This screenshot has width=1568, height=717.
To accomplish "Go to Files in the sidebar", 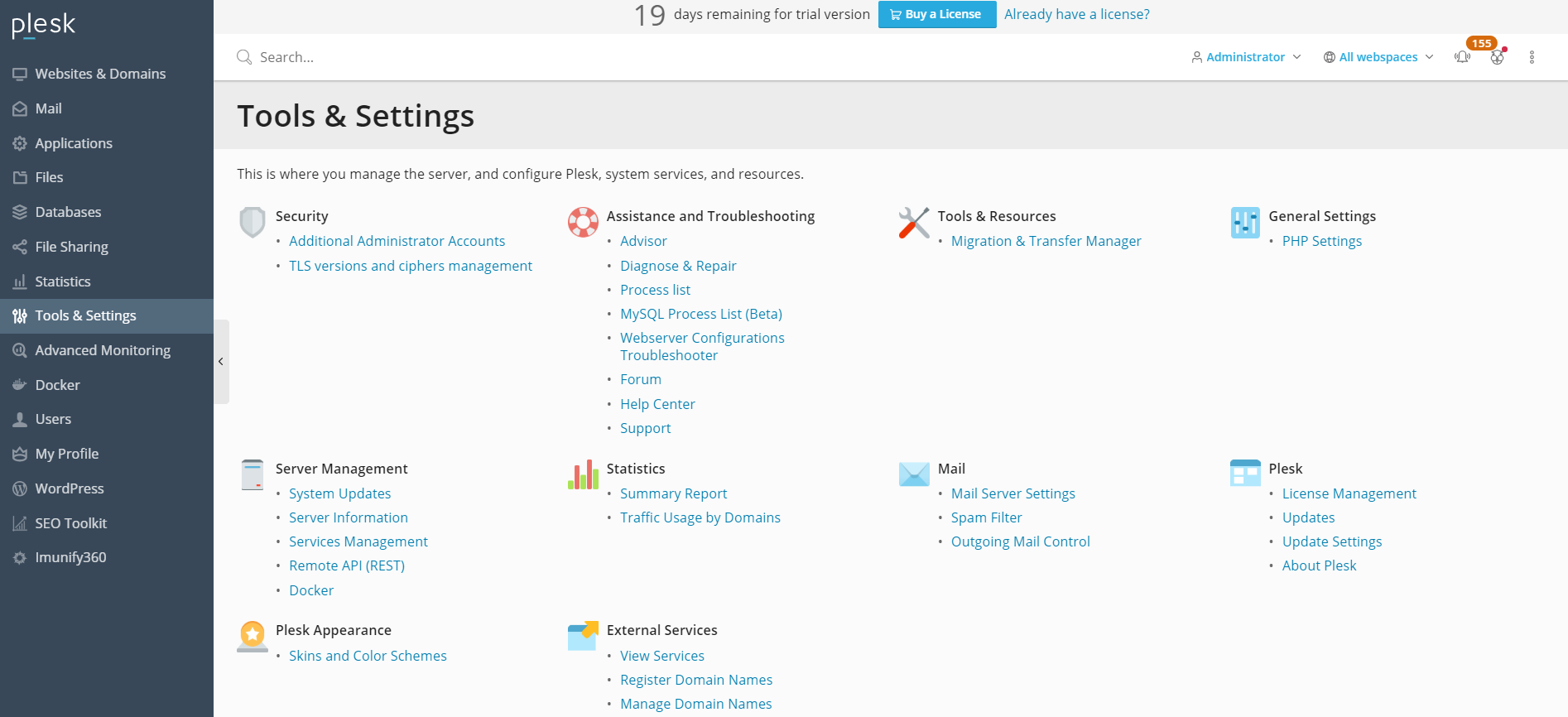I will [x=107, y=177].
